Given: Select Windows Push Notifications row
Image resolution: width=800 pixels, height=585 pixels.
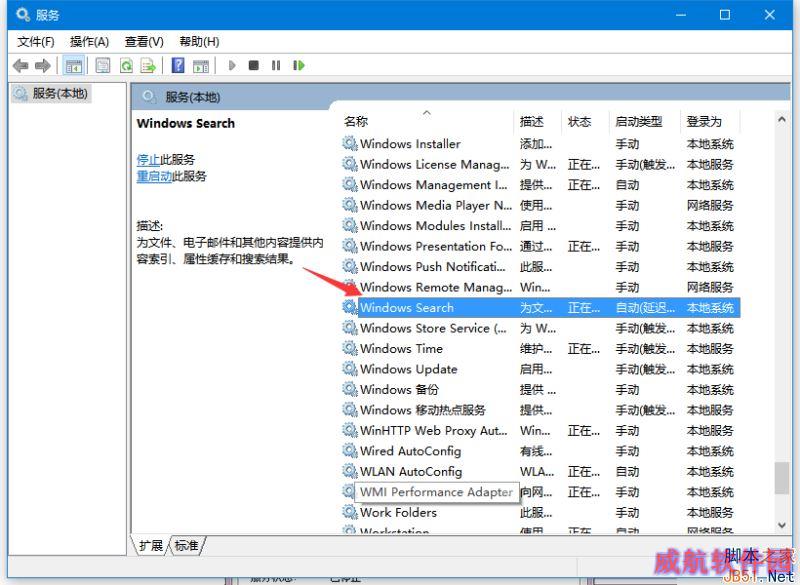Looking at the screenshot, I should click(x=539, y=266).
